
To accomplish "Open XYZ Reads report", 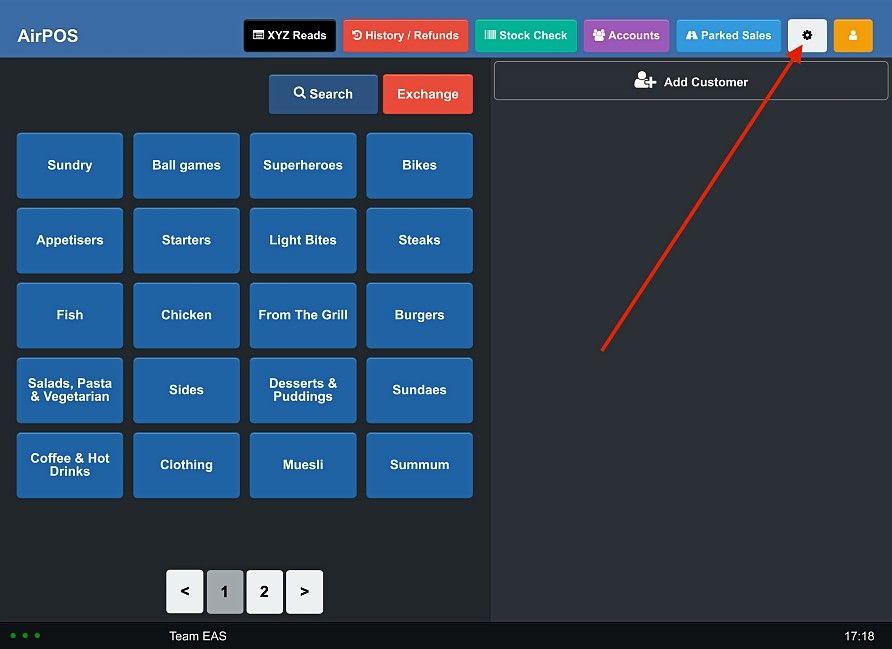I will pos(290,35).
